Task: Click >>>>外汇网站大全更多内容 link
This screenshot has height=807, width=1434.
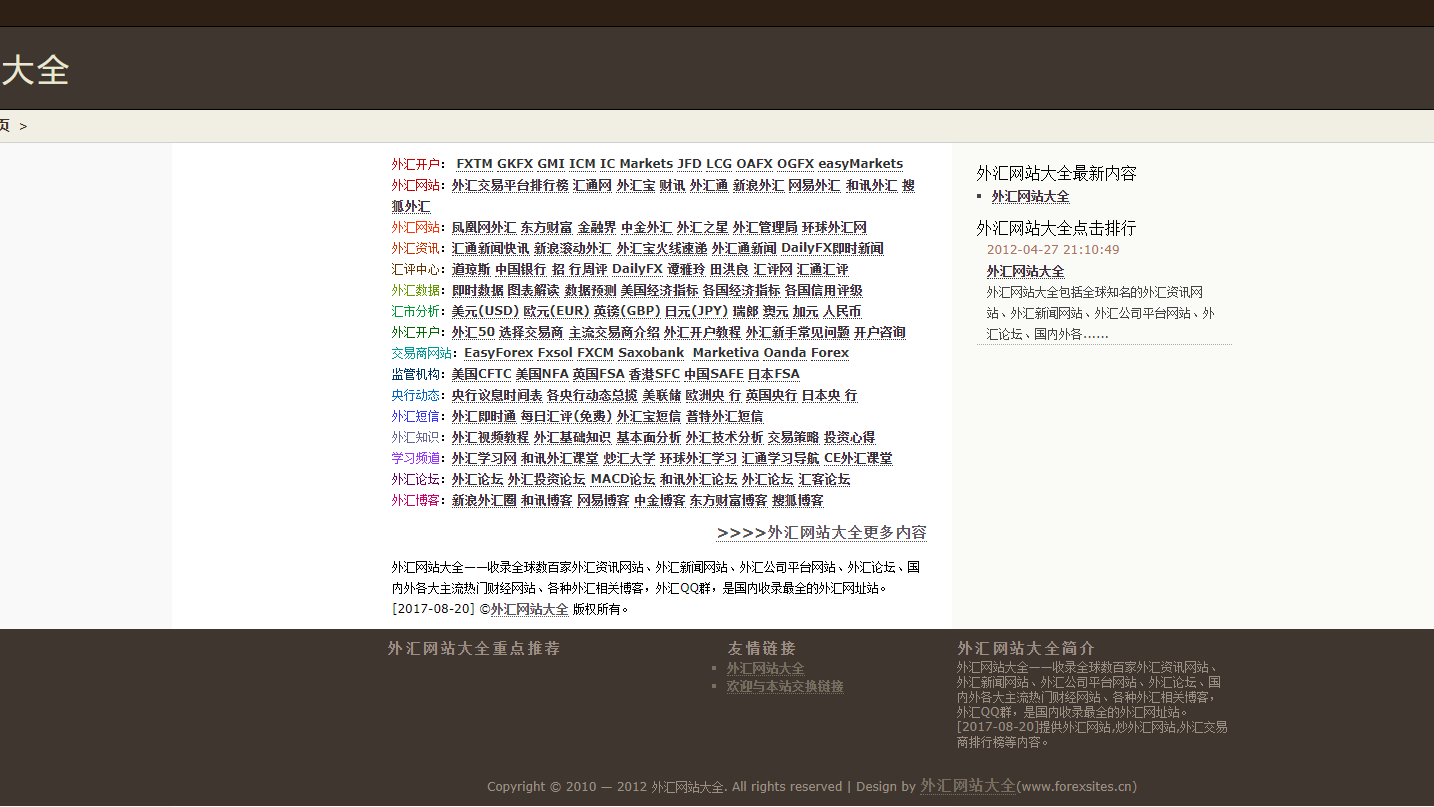Action: coord(821,532)
